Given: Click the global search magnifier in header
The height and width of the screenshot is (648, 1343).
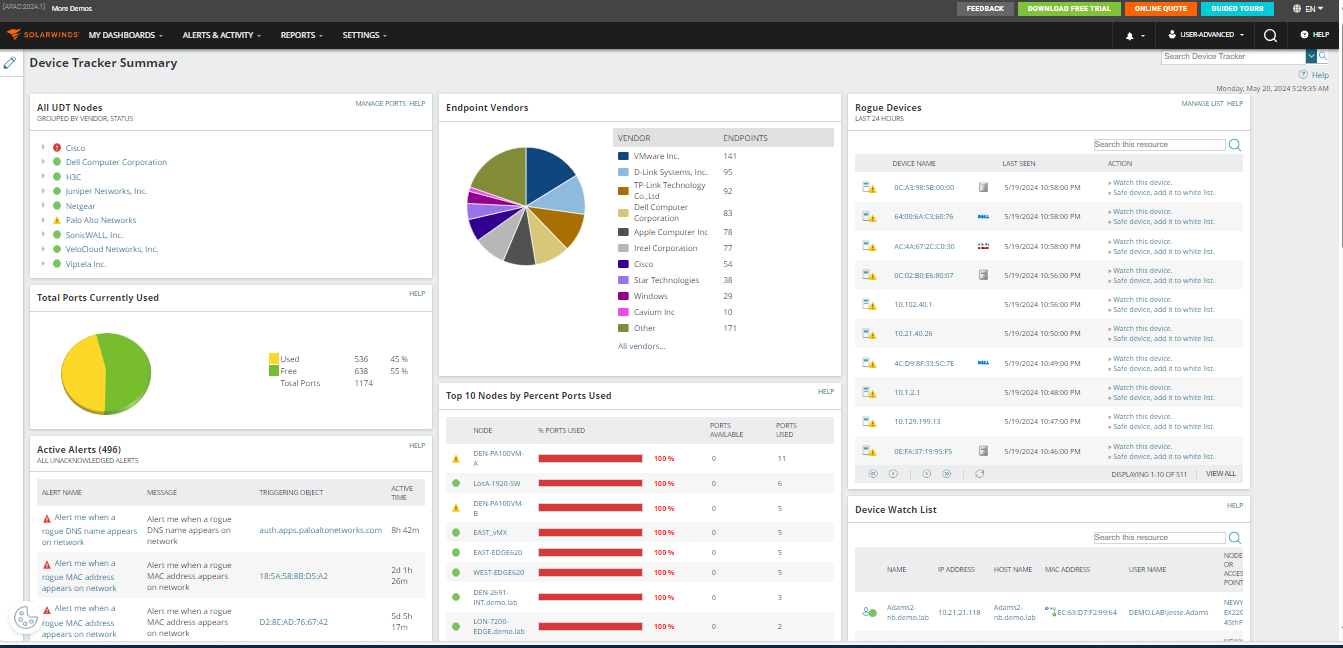Looking at the screenshot, I should tap(1270, 35).
